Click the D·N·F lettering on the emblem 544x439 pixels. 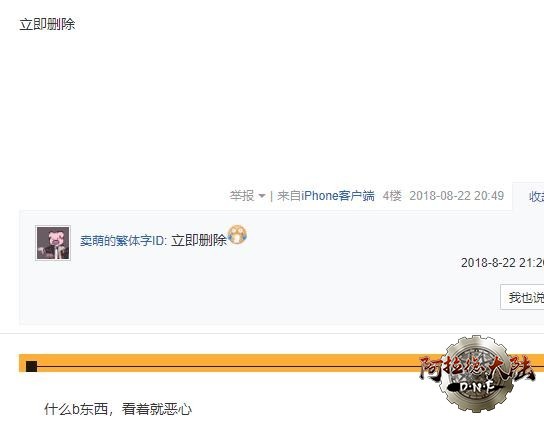pos(477,386)
